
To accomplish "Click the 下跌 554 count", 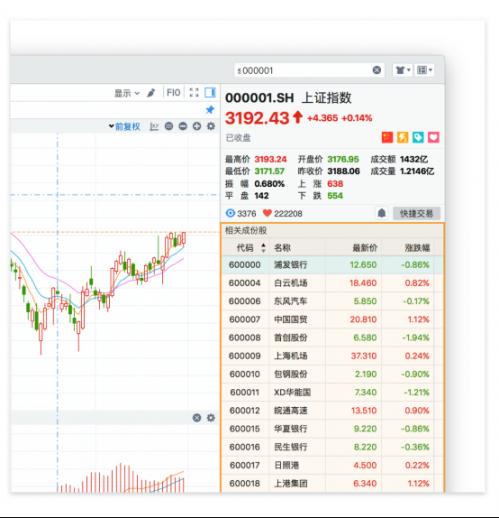I will coord(335,196).
